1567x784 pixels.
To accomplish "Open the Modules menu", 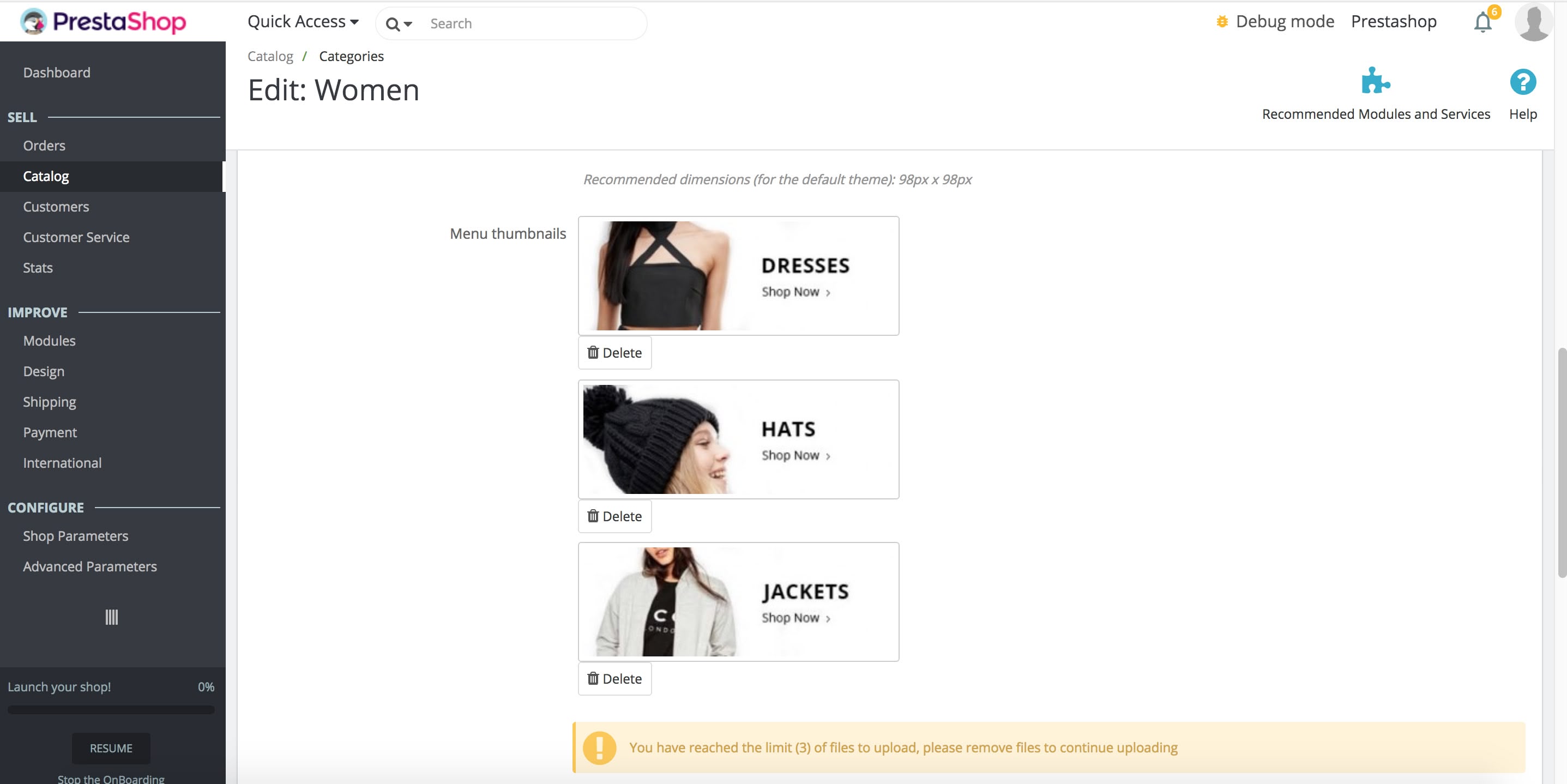I will (x=49, y=341).
